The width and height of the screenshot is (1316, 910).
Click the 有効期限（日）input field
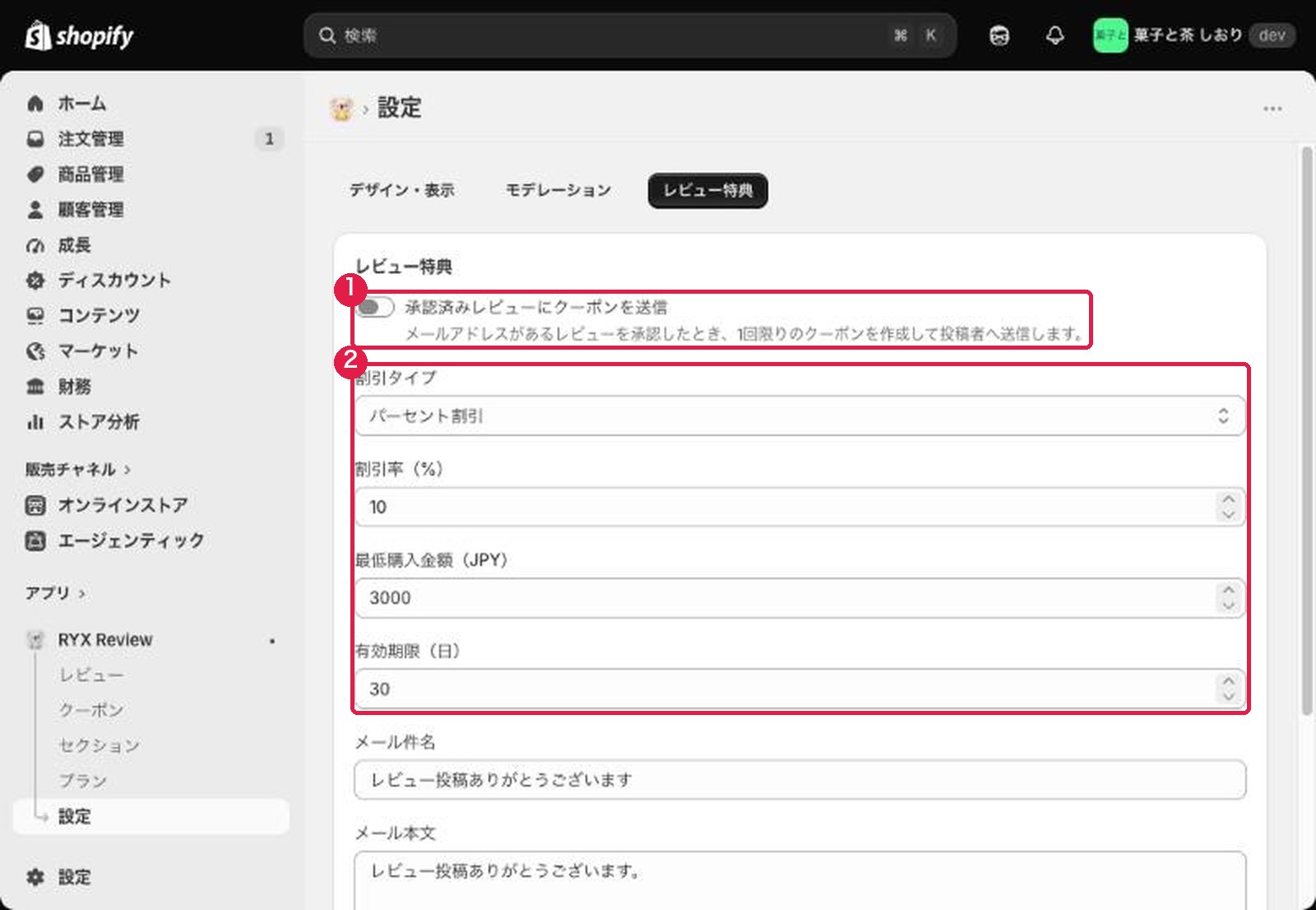click(799, 689)
